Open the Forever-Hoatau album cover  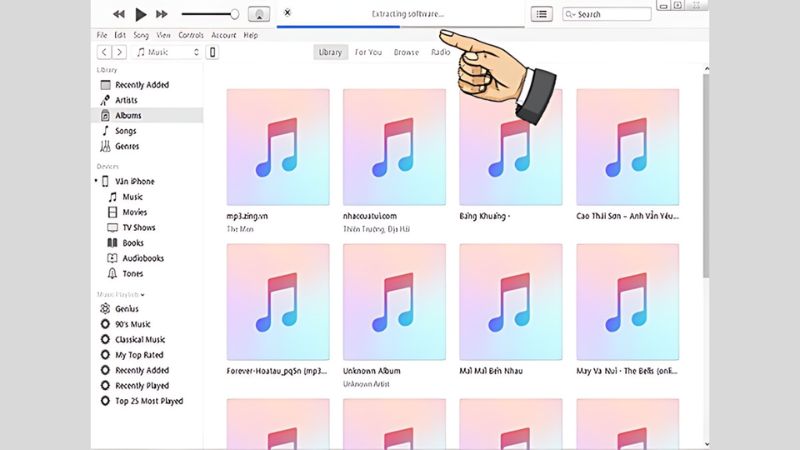coord(278,302)
